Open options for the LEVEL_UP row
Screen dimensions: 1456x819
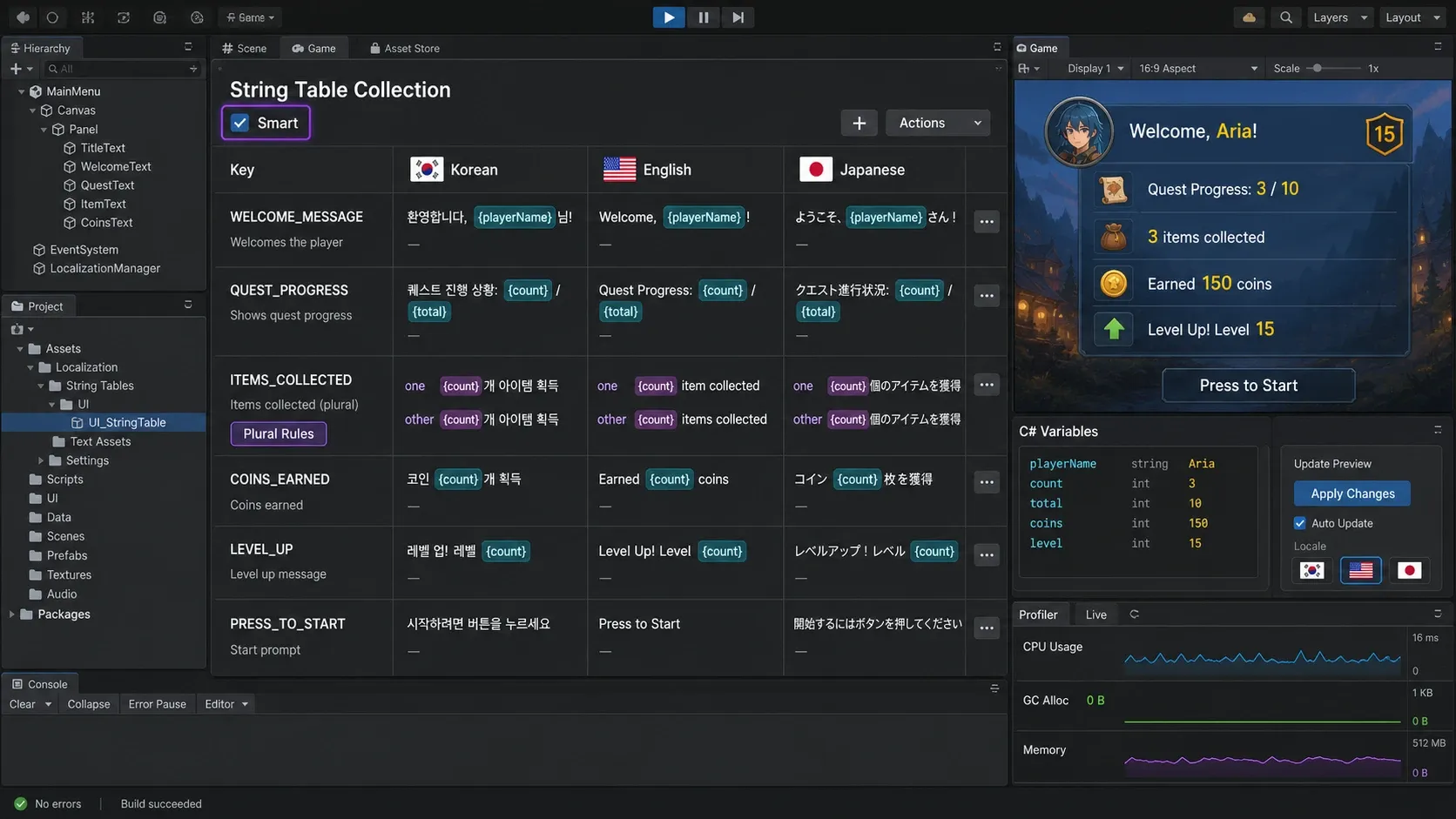tap(986, 554)
